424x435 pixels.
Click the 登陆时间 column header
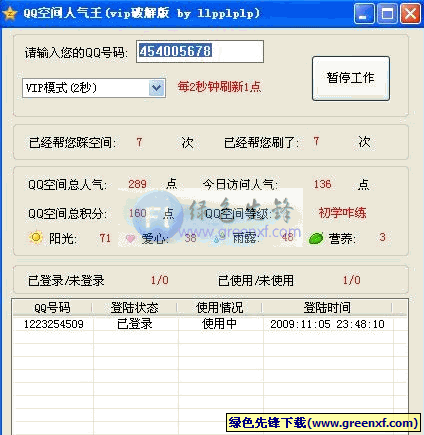click(327, 308)
